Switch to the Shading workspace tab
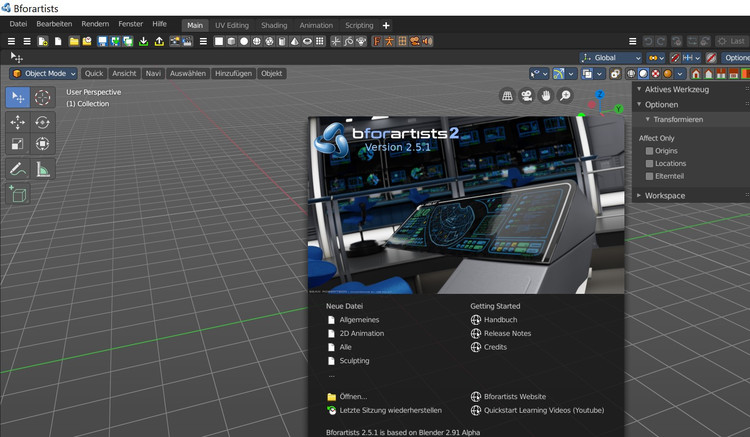Image resolution: width=750 pixels, height=437 pixels. point(274,25)
